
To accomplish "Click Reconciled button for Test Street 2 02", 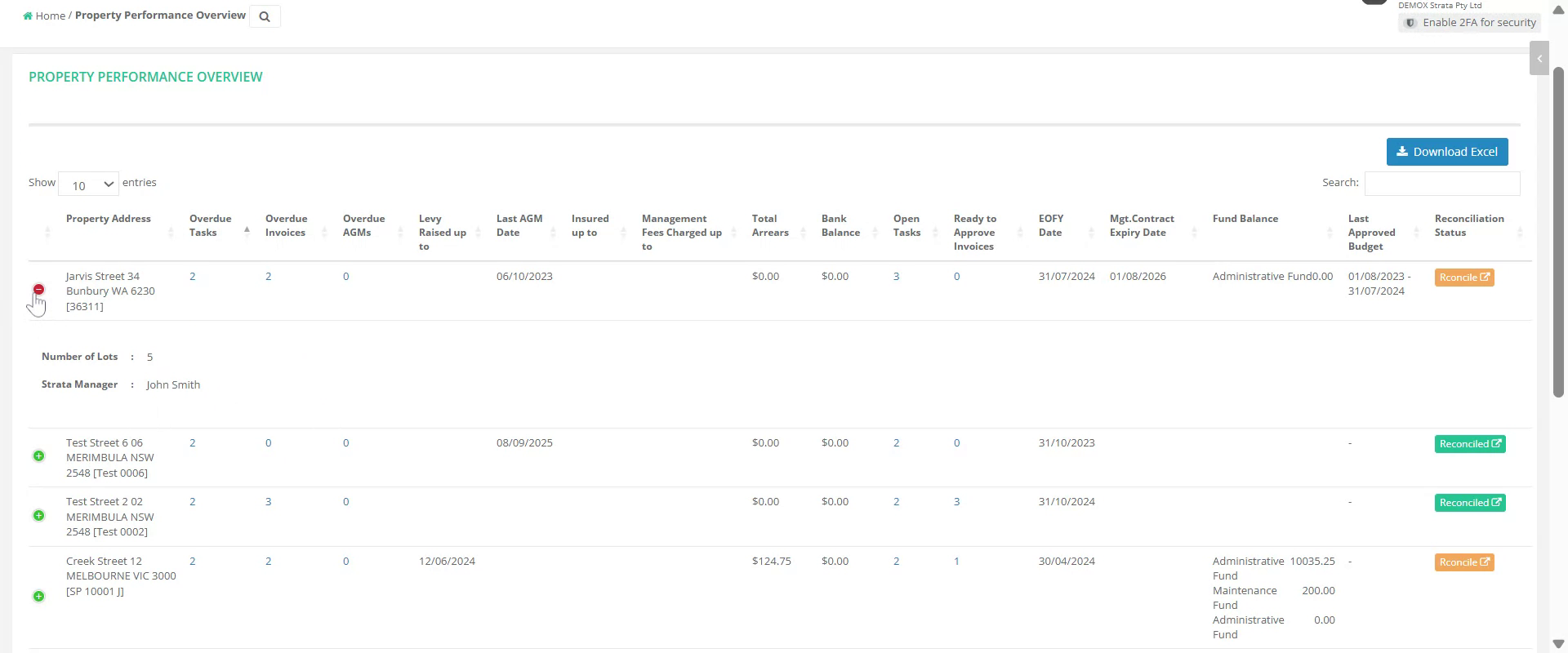I will click(x=1470, y=503).
